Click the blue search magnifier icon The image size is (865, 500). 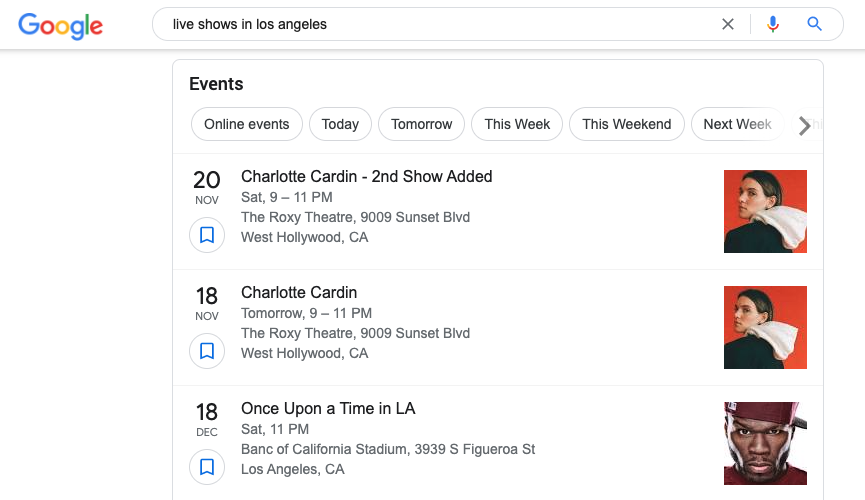pos(815,24)
